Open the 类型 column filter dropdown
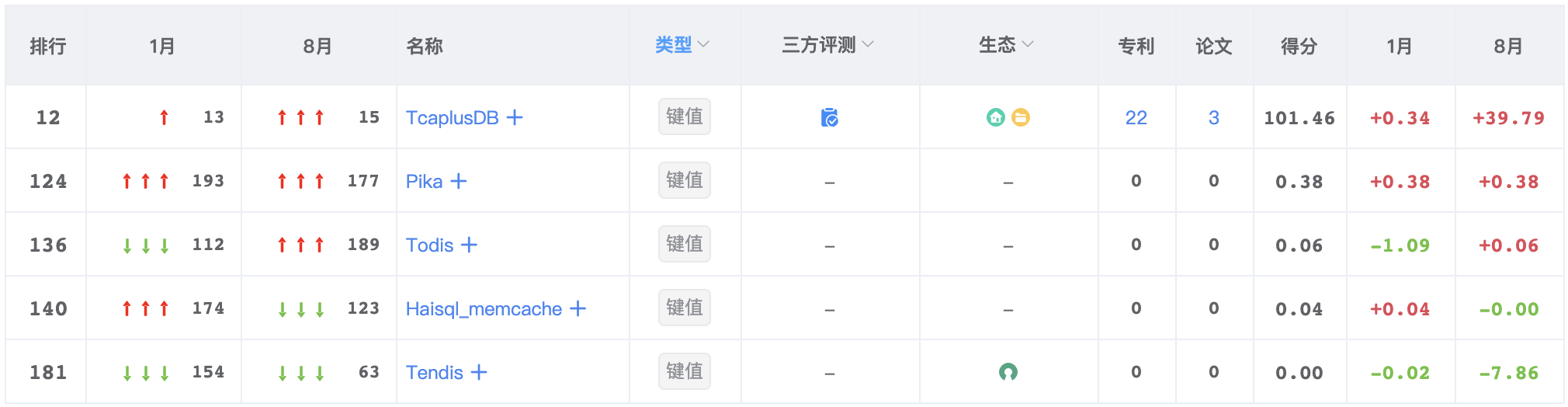 click(x=682, y=45)
